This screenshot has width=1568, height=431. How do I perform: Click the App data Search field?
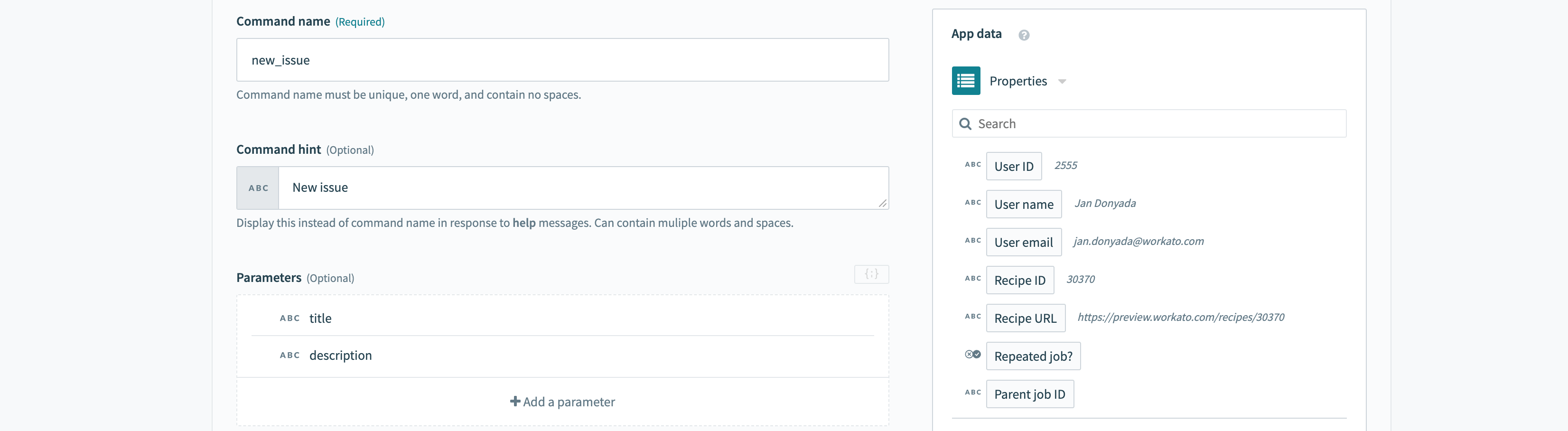(x=1157, y=124)
